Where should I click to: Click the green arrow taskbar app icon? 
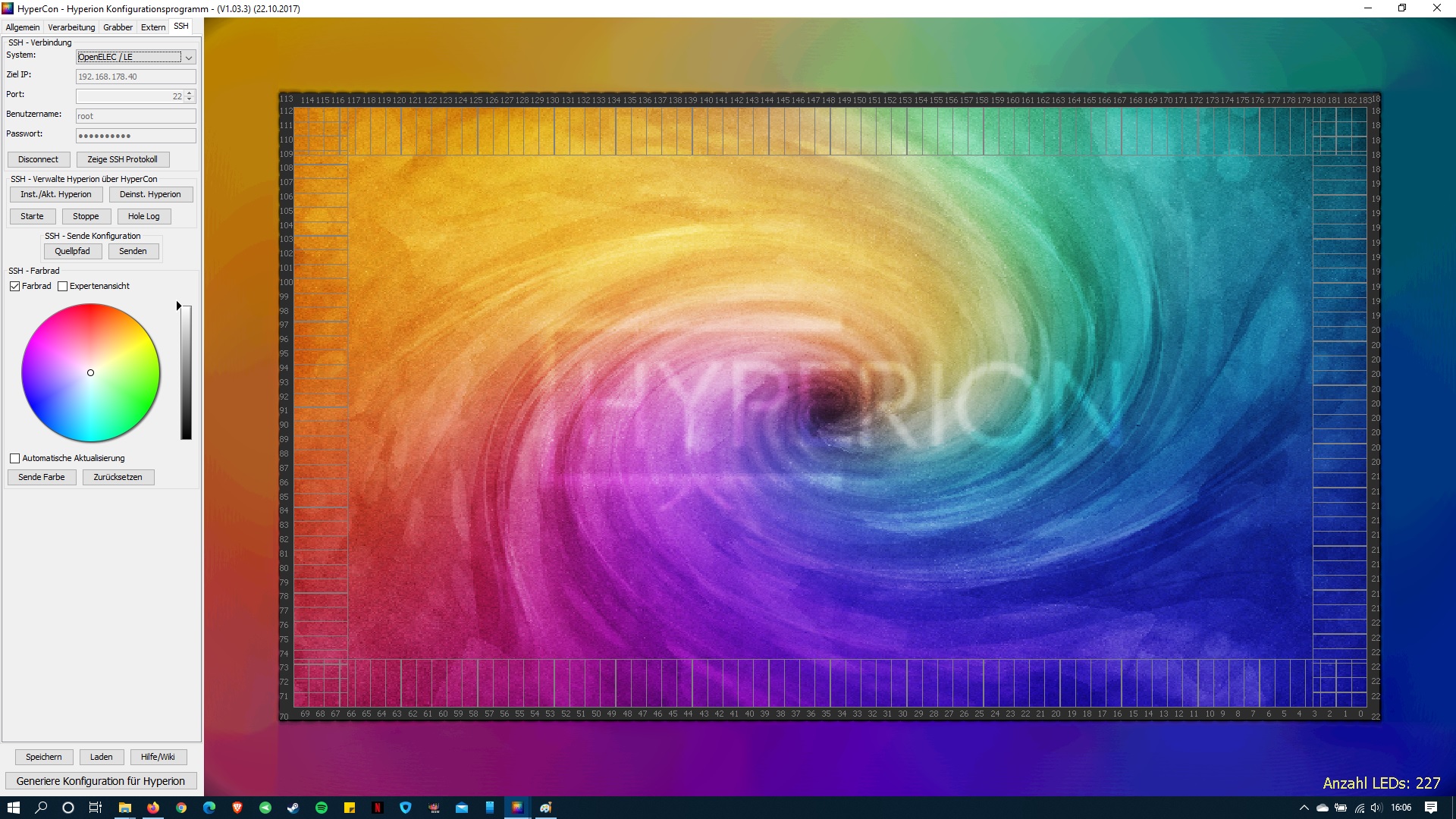pos(265,808)
